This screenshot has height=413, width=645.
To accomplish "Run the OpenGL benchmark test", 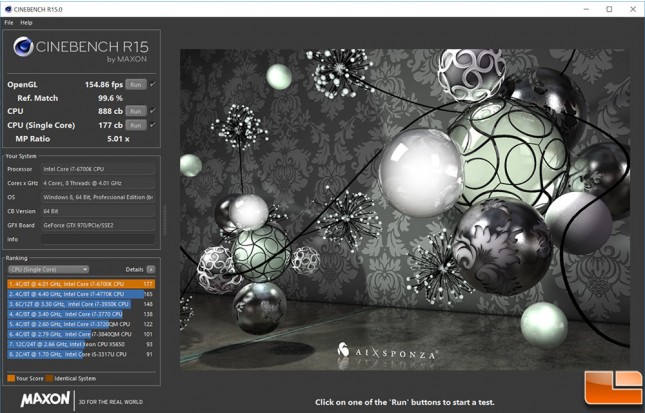I will [136, 85].
